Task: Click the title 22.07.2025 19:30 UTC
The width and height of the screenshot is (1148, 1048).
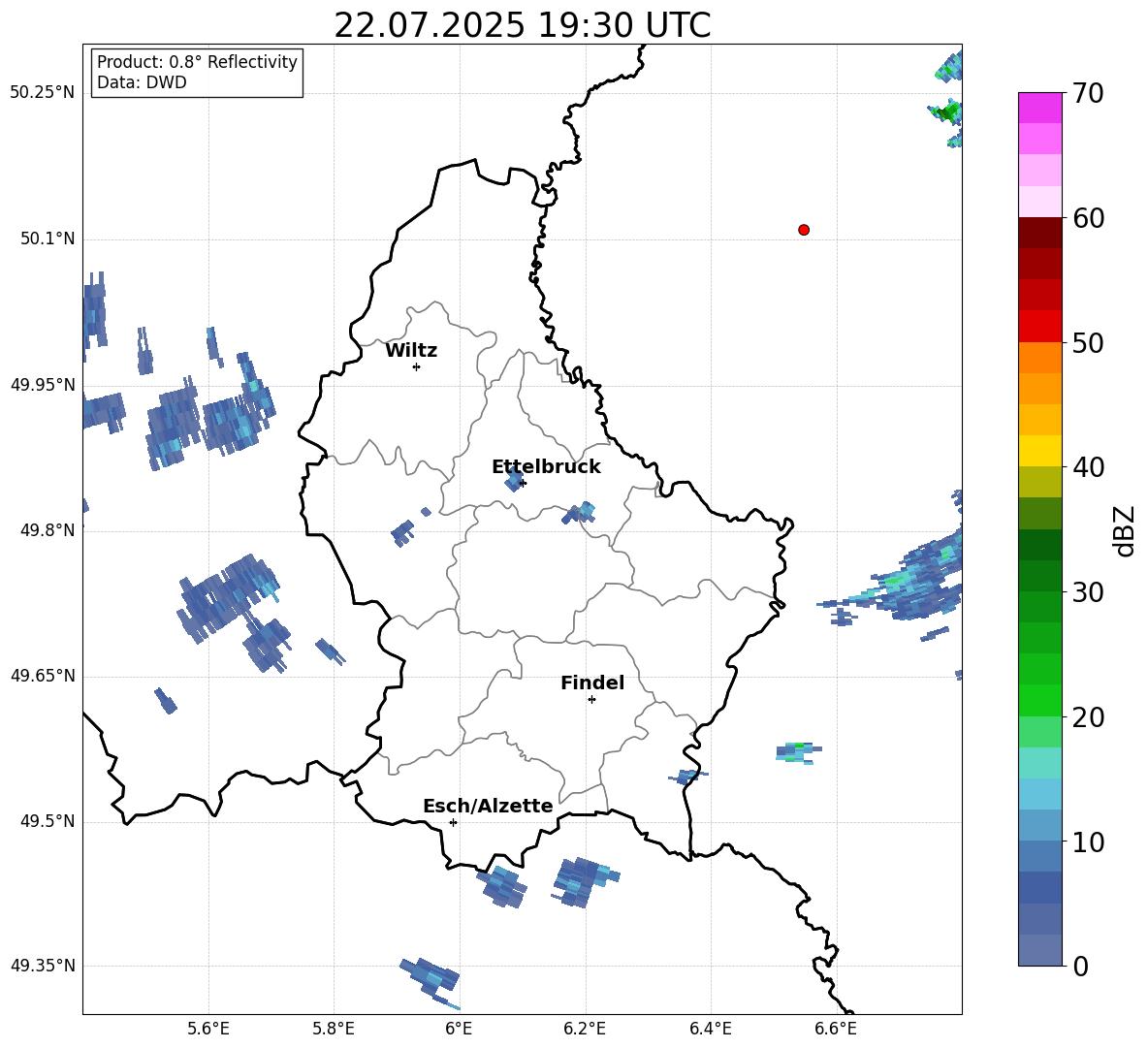Action: pyautogui.click(x=522, y=25)
